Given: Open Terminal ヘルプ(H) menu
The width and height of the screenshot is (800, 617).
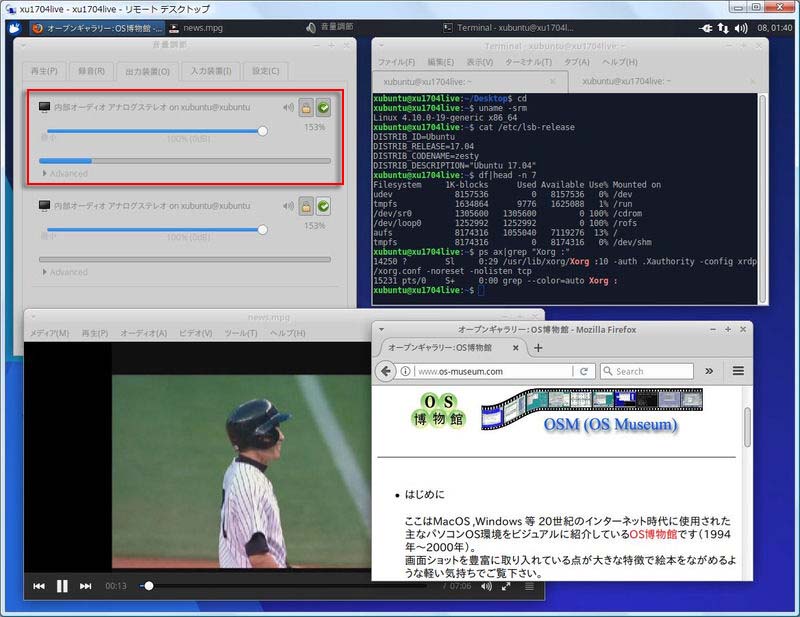Looking at the screenshot, I should (619, 62).
